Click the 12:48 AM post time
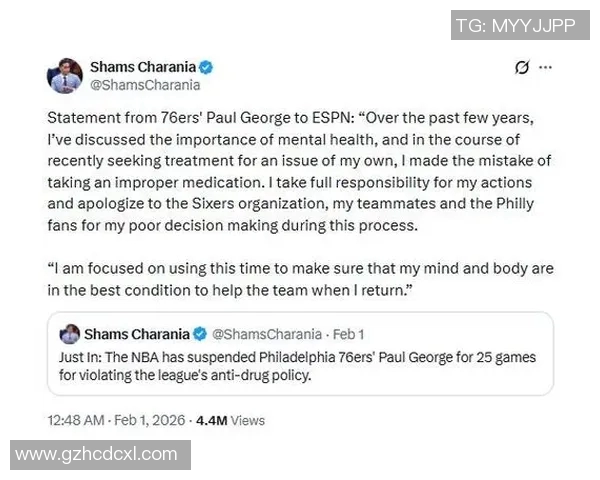The height and width of the screenshot is (480, 600). tap(76, 420)
